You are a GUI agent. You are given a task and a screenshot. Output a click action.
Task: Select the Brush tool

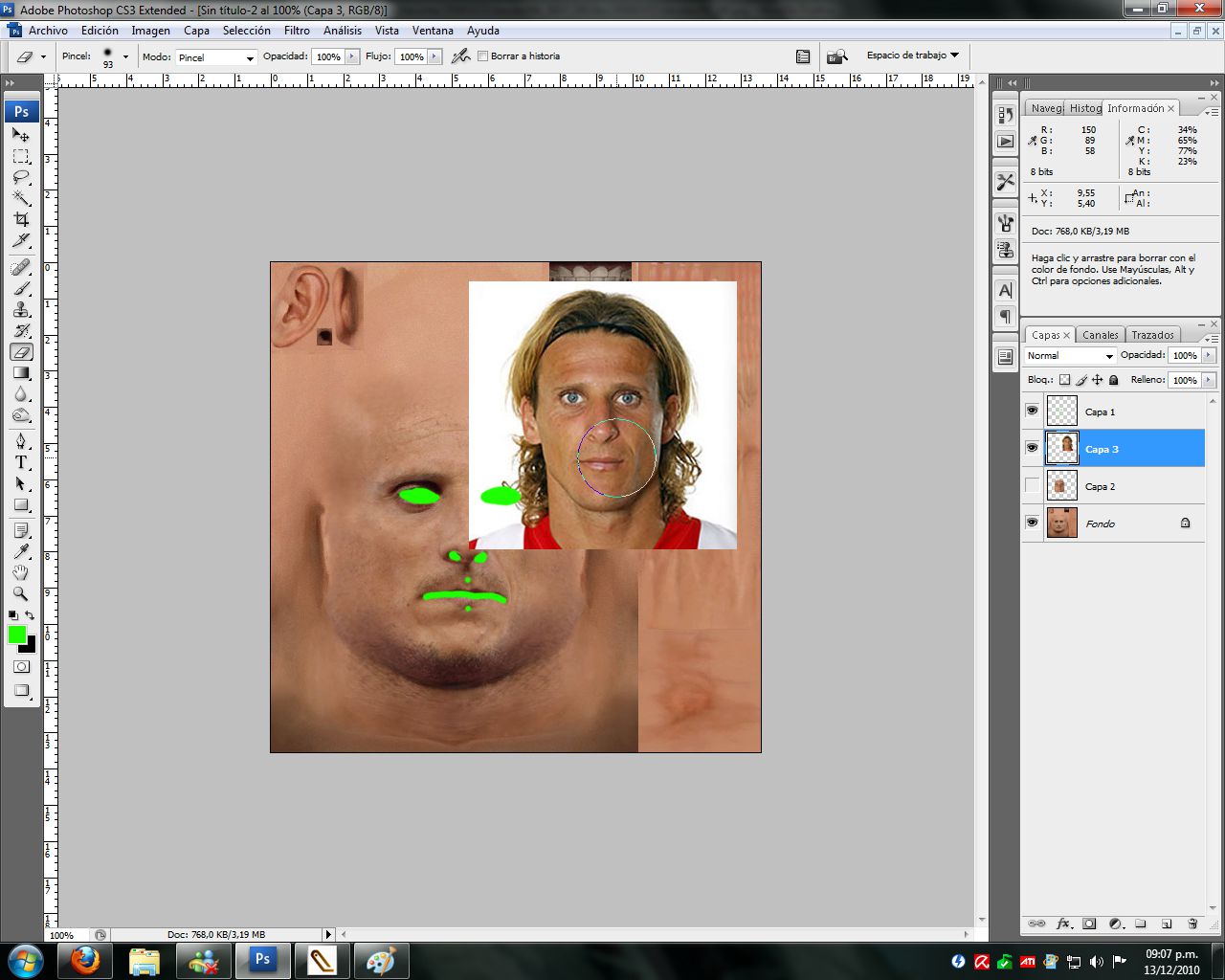pyautogui.click(x=21, y=288)
